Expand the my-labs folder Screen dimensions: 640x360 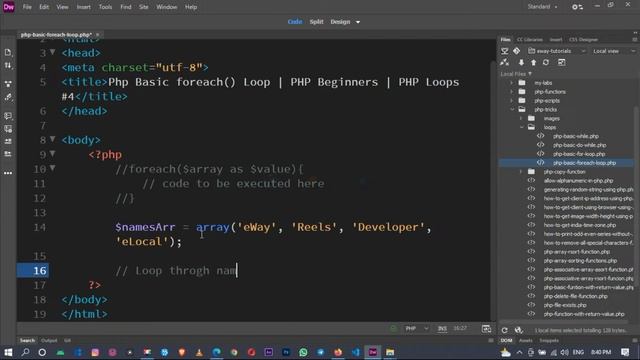pos(511,83)
